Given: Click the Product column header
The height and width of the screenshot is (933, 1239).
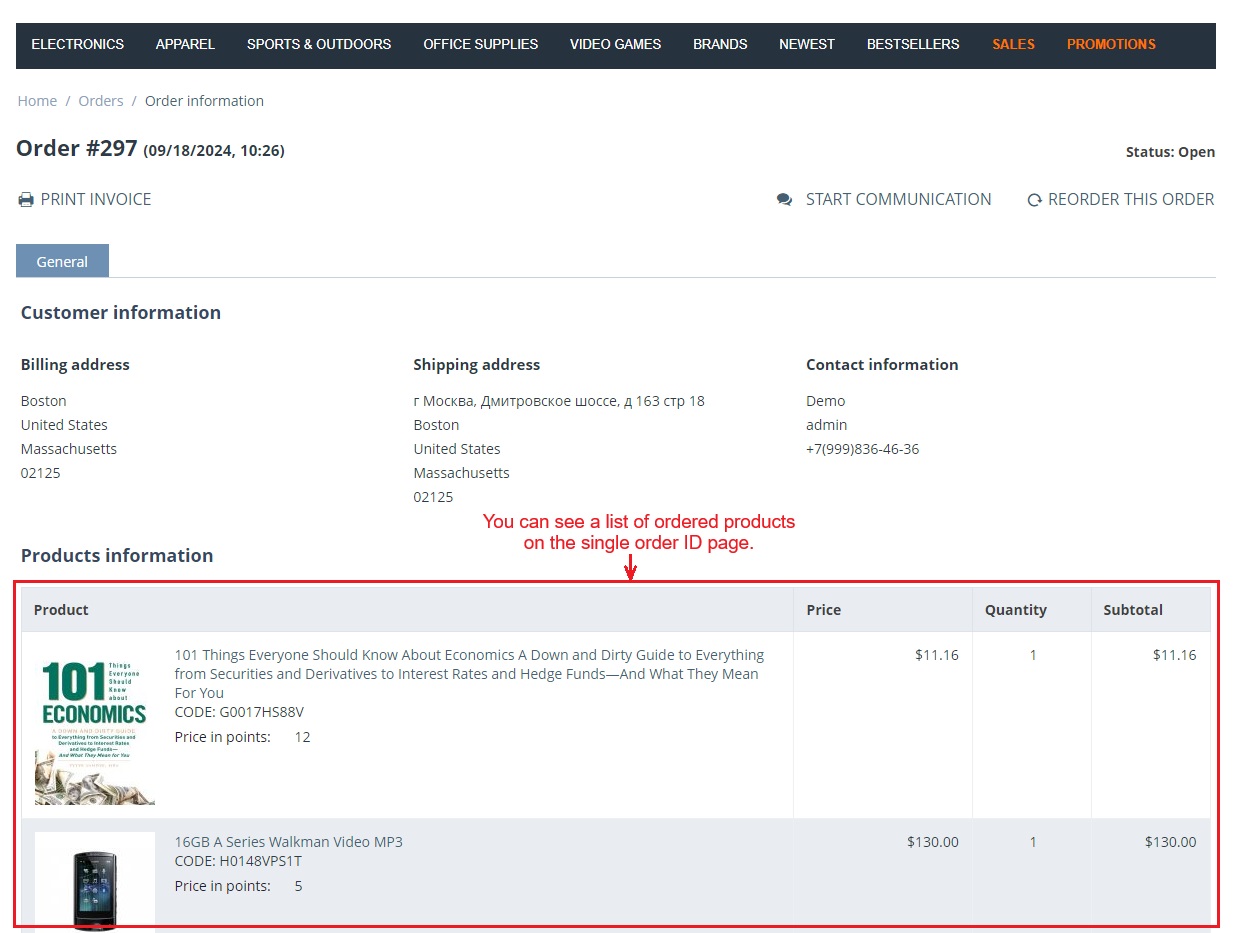Looking at the screenshot, I should click(x=61, y=610).
